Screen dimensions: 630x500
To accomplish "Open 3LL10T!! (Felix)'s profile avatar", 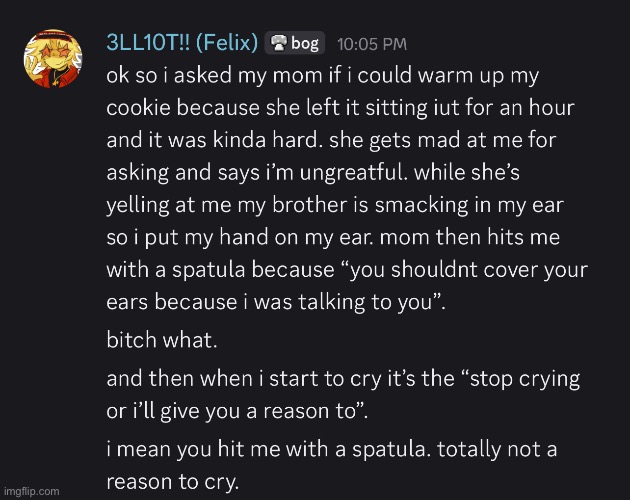I will click(x=53, y=58).
